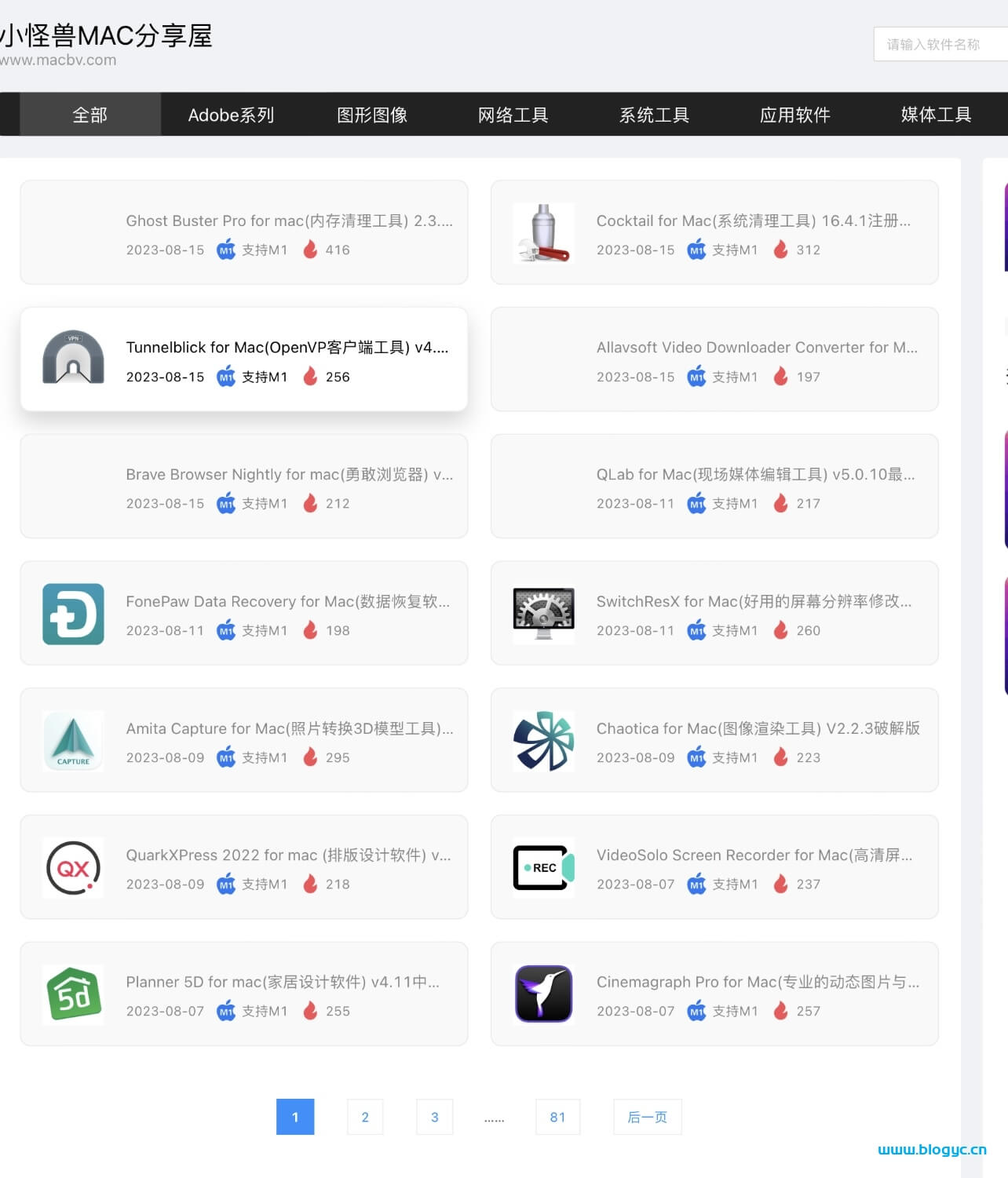The height and width of the screenshot is (1178, 1008).
Task: Click the M1 badge on Ghost Buster Pro
Action: pos(226,250)
